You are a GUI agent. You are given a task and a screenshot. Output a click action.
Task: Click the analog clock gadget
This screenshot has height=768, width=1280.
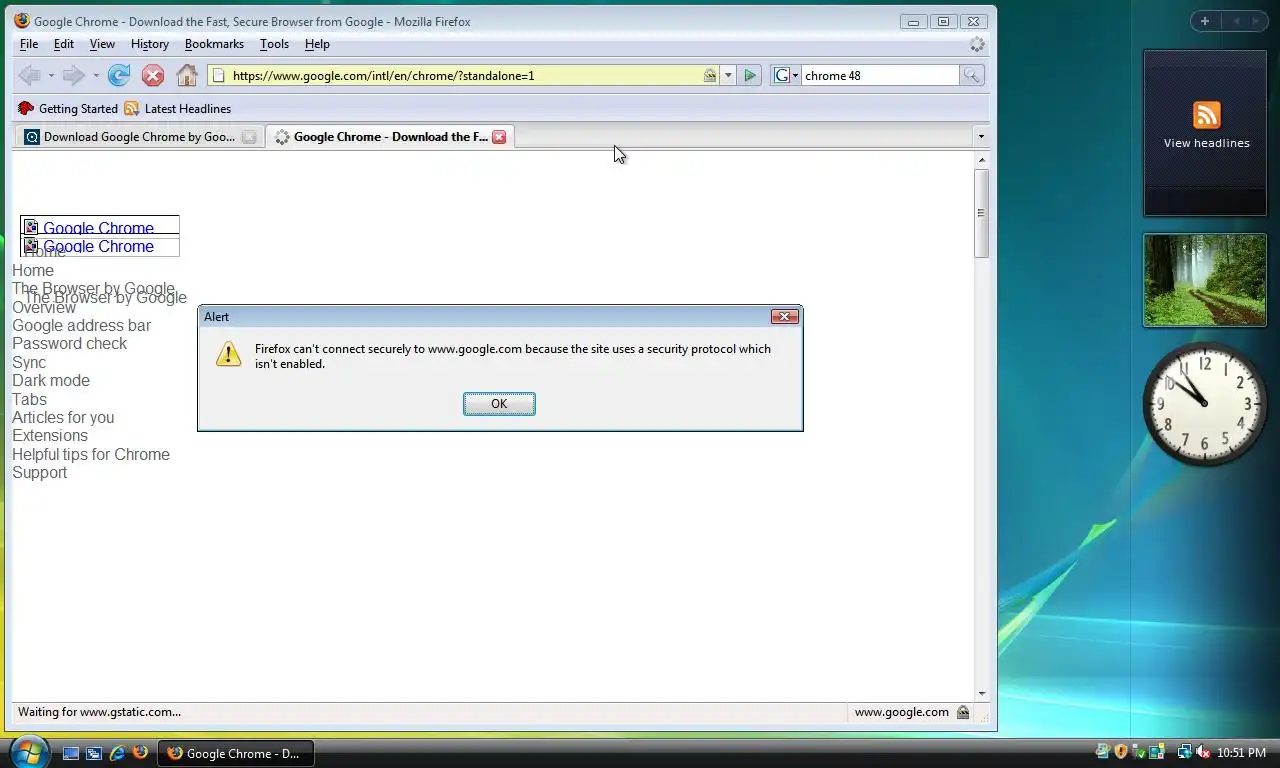click(x=1205, y=404)
